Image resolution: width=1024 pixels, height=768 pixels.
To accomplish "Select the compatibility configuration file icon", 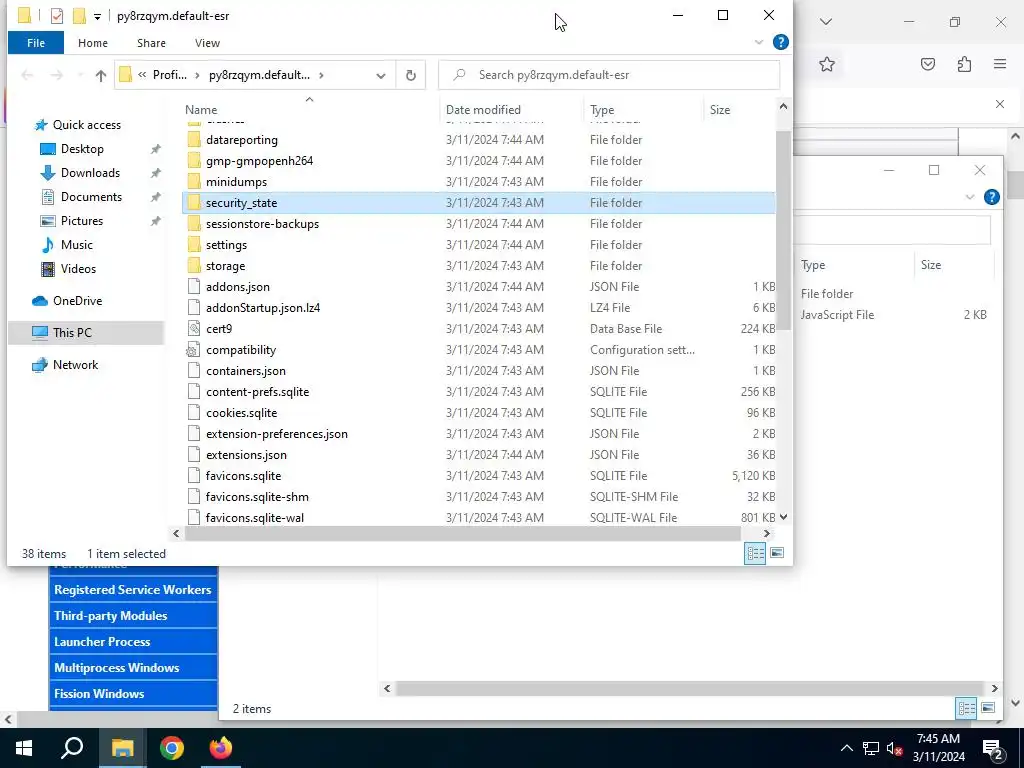I will coord(193,350).
